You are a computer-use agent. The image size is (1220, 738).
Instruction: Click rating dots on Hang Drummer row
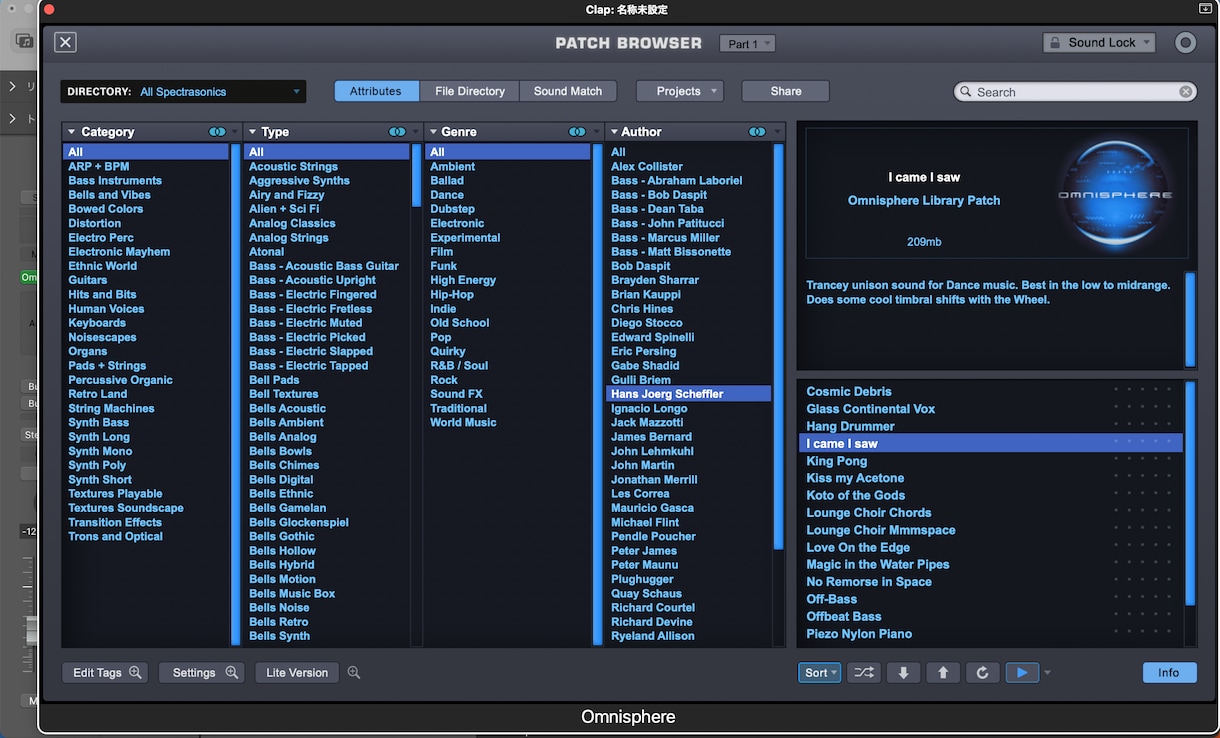(x=1142, y=426)
